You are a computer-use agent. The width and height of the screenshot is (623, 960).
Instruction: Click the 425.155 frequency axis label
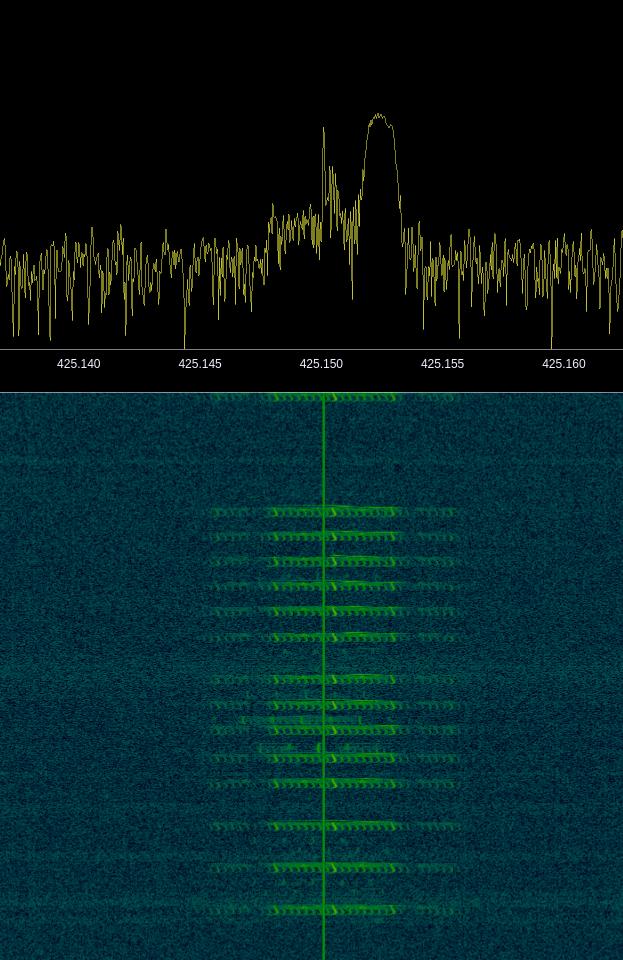[x=442, y=364]
